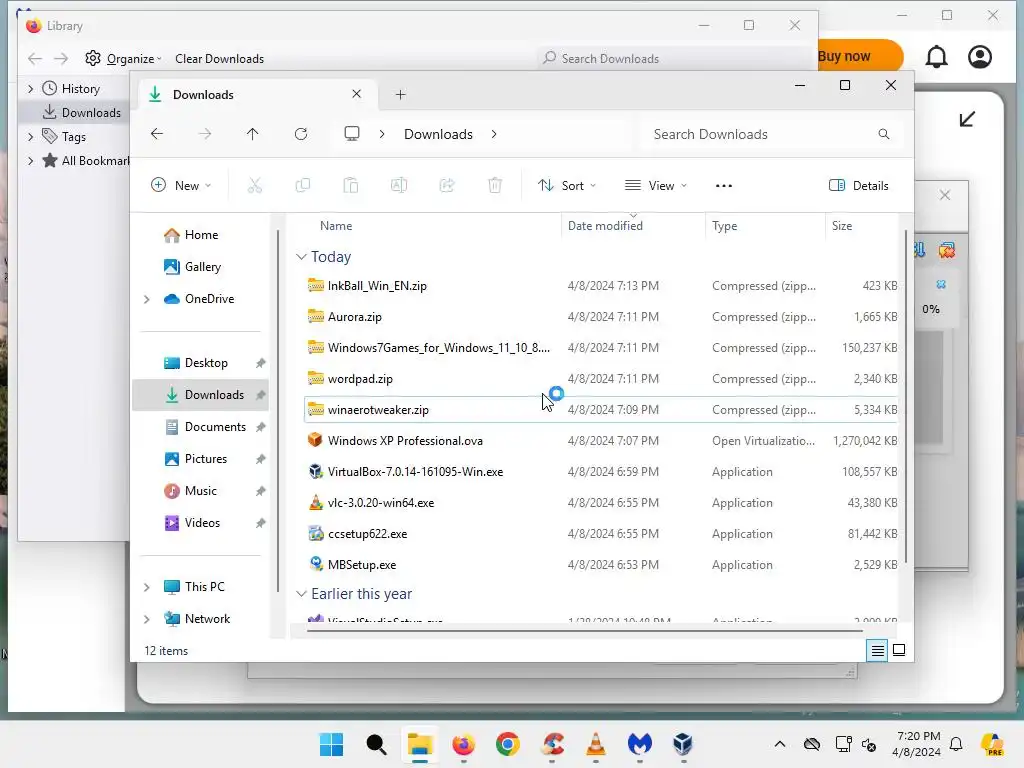Select Windows7Games_for_Windows zip file

[601, 348]
